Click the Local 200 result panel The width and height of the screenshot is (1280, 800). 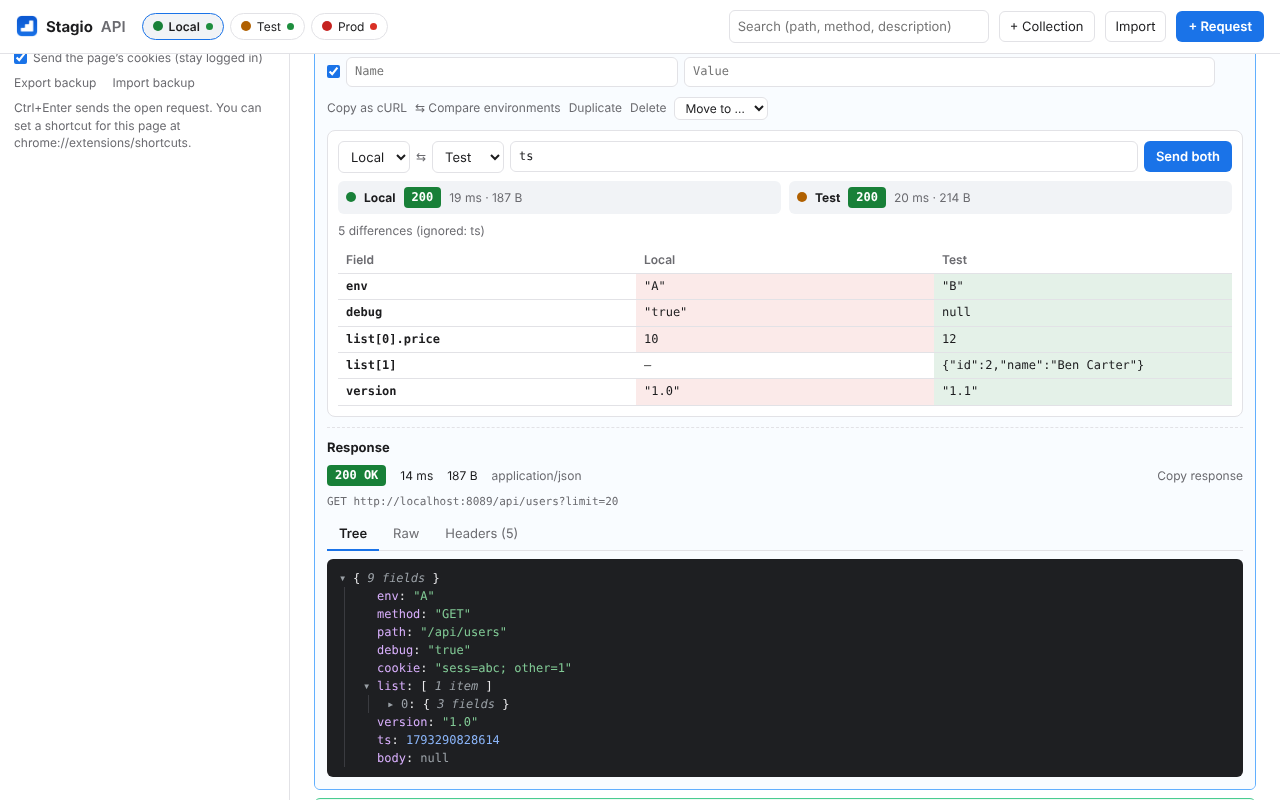559,198
